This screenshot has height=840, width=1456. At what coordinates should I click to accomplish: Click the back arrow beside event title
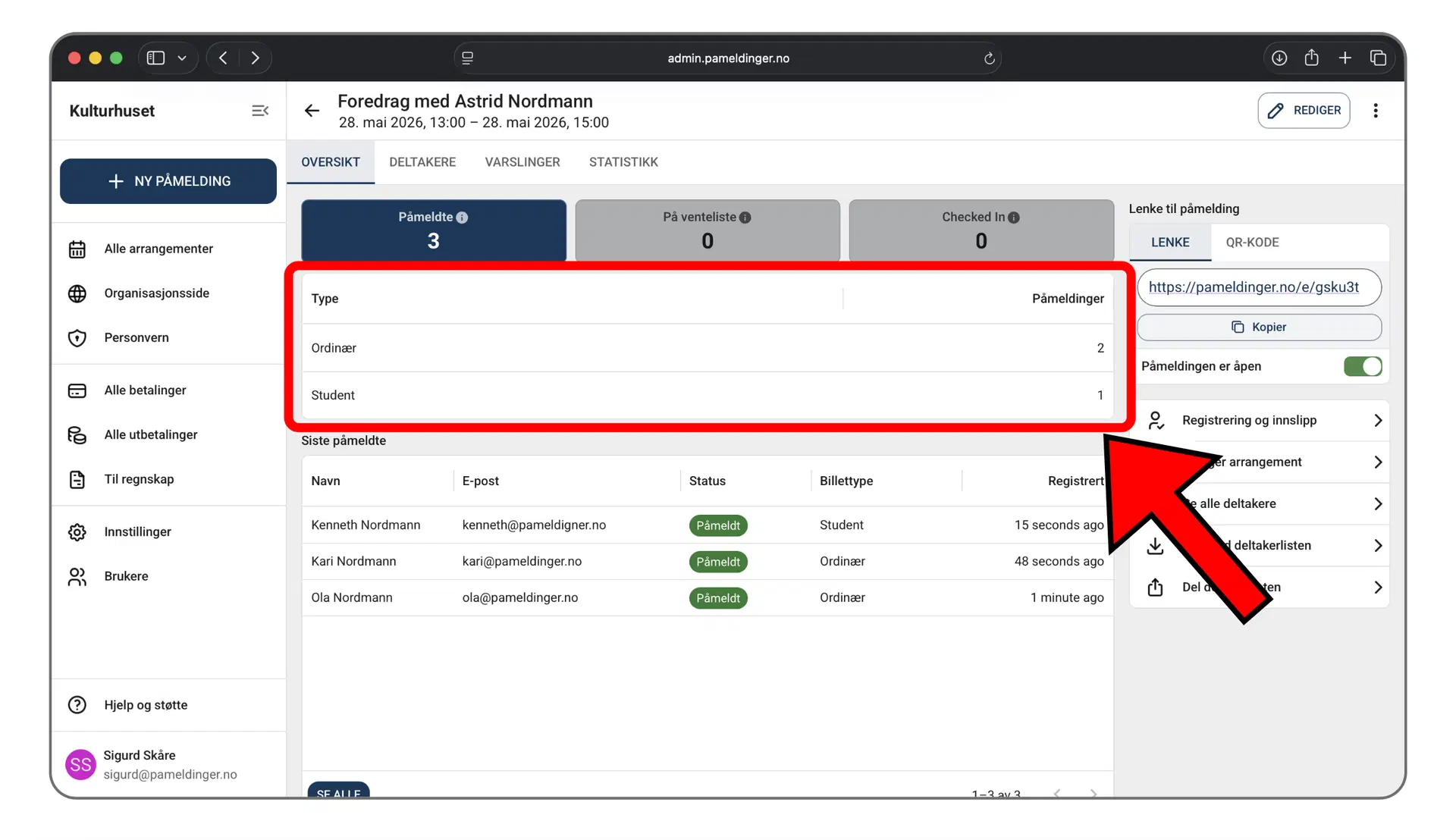coord(312,111)
